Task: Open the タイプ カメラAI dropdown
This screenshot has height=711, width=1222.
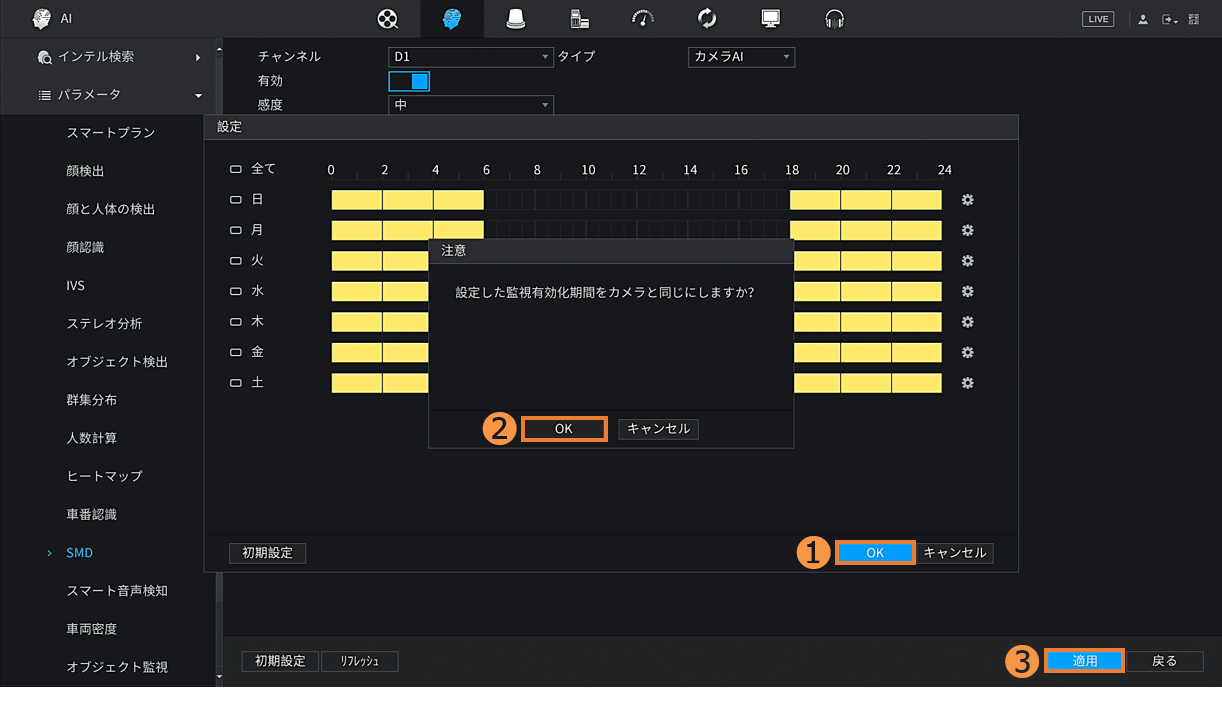Action: [741, 57]
